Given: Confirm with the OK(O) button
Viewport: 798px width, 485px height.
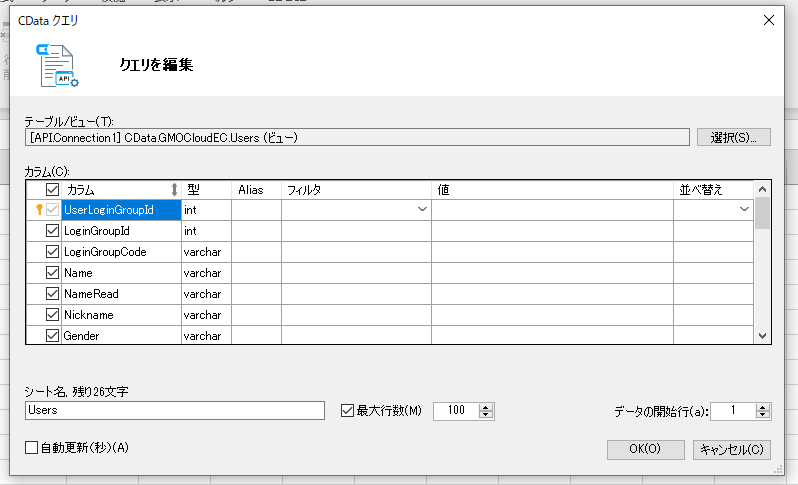Looking at the screenshot, I should tap(645, 449).
